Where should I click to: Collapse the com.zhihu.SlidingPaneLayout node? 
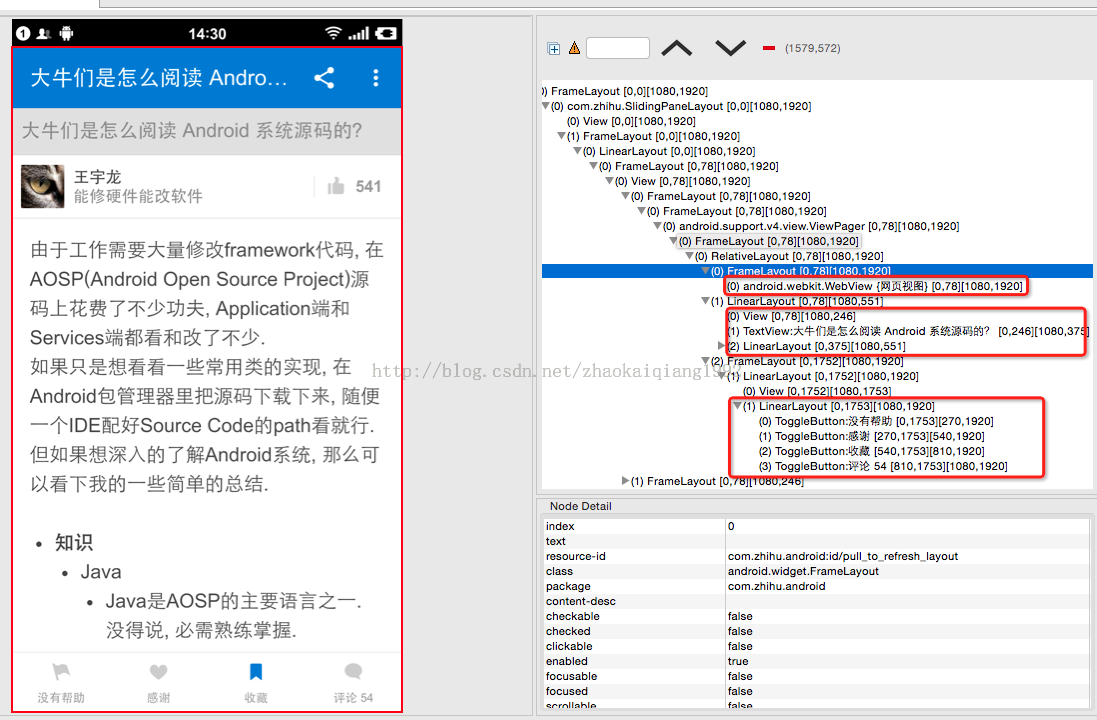546,106
